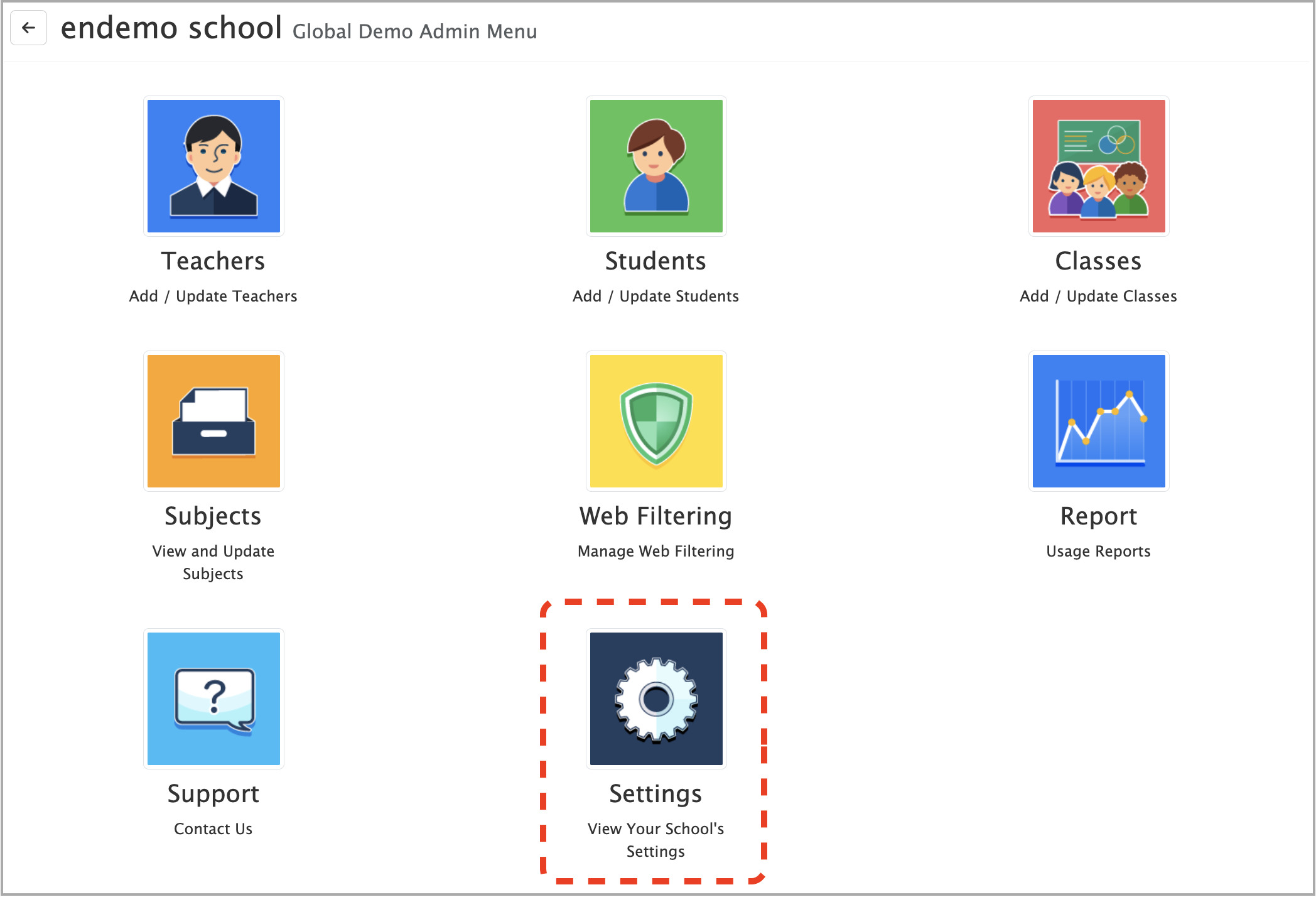This screenshot has width=1316, height=897.
Task: Click the Support question bubble icon
Action: coord(213,699)
